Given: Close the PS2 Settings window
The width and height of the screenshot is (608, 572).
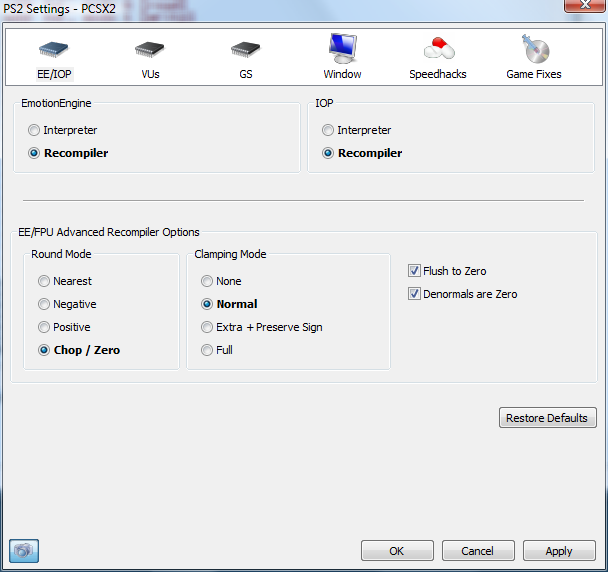Looking at the screenshot, I should 585,5.
